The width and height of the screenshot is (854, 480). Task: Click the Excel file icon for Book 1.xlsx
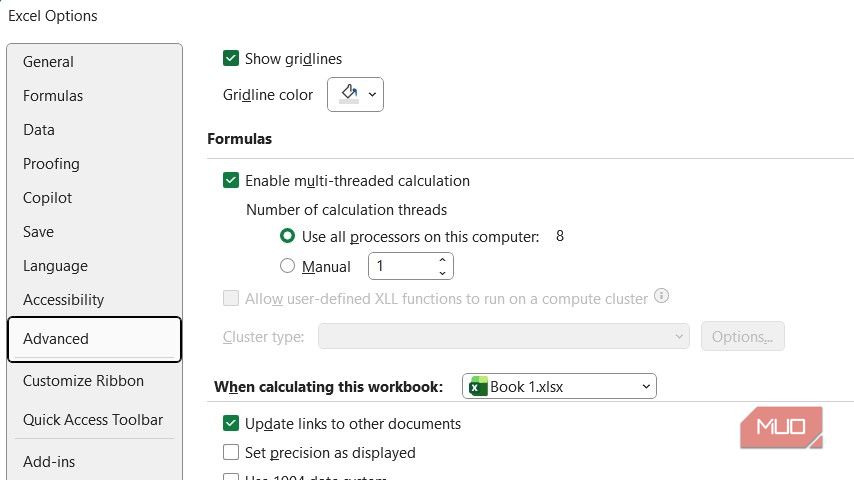click(x=478, y=387)
